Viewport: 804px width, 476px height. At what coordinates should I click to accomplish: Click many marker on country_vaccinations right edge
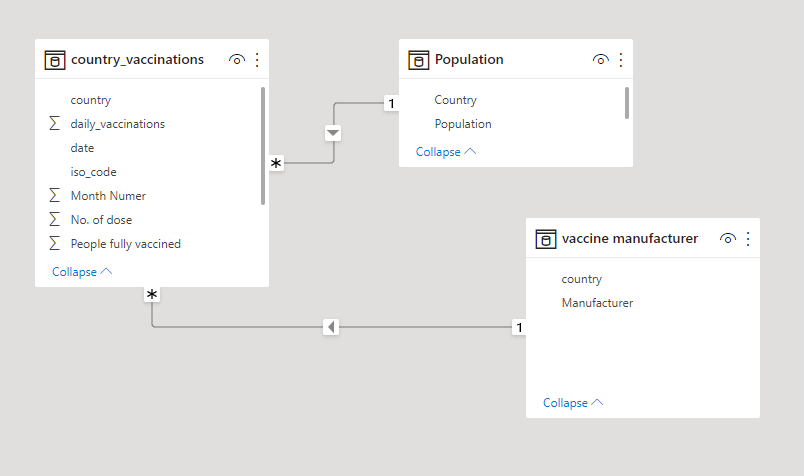(x=276, y=164)
